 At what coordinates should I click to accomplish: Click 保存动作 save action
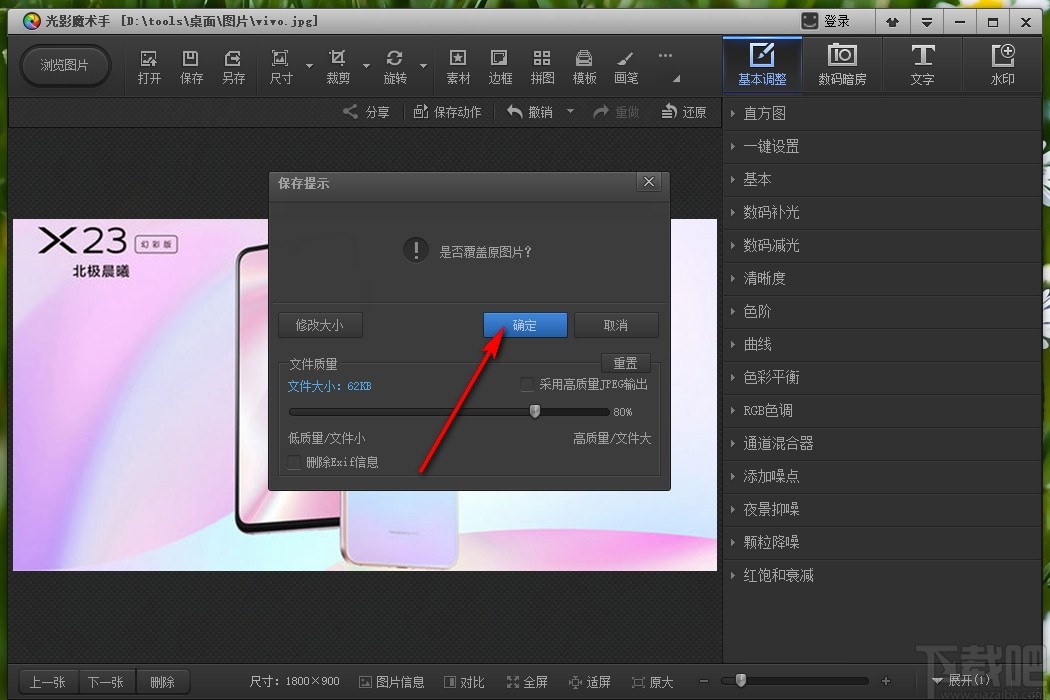pos(447,112)
